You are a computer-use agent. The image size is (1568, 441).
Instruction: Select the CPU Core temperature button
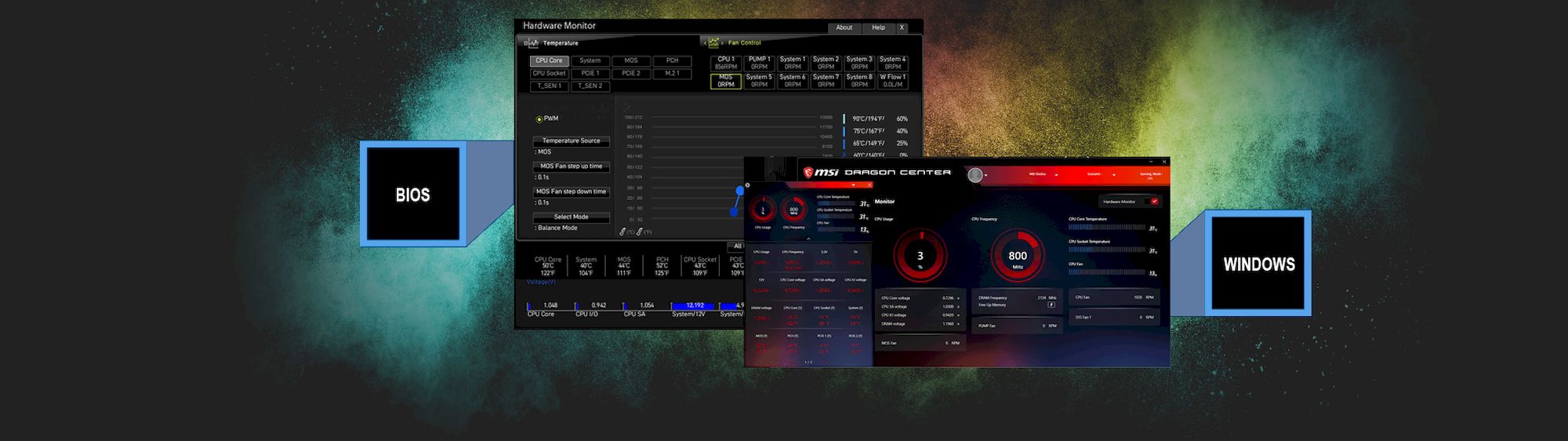point(549,60)
